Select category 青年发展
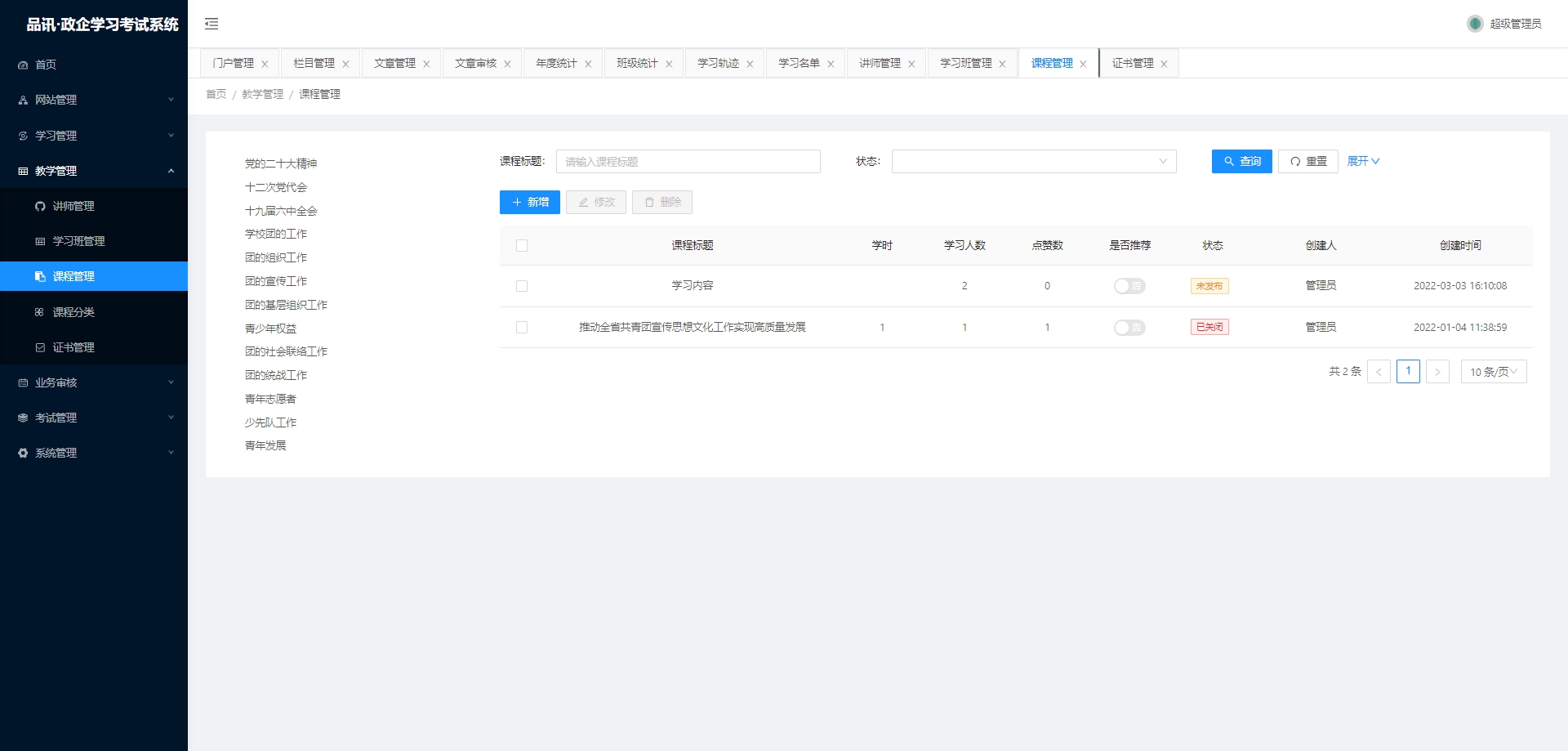The width and height of the screenshot is (1568, 751). coord(265,445)
